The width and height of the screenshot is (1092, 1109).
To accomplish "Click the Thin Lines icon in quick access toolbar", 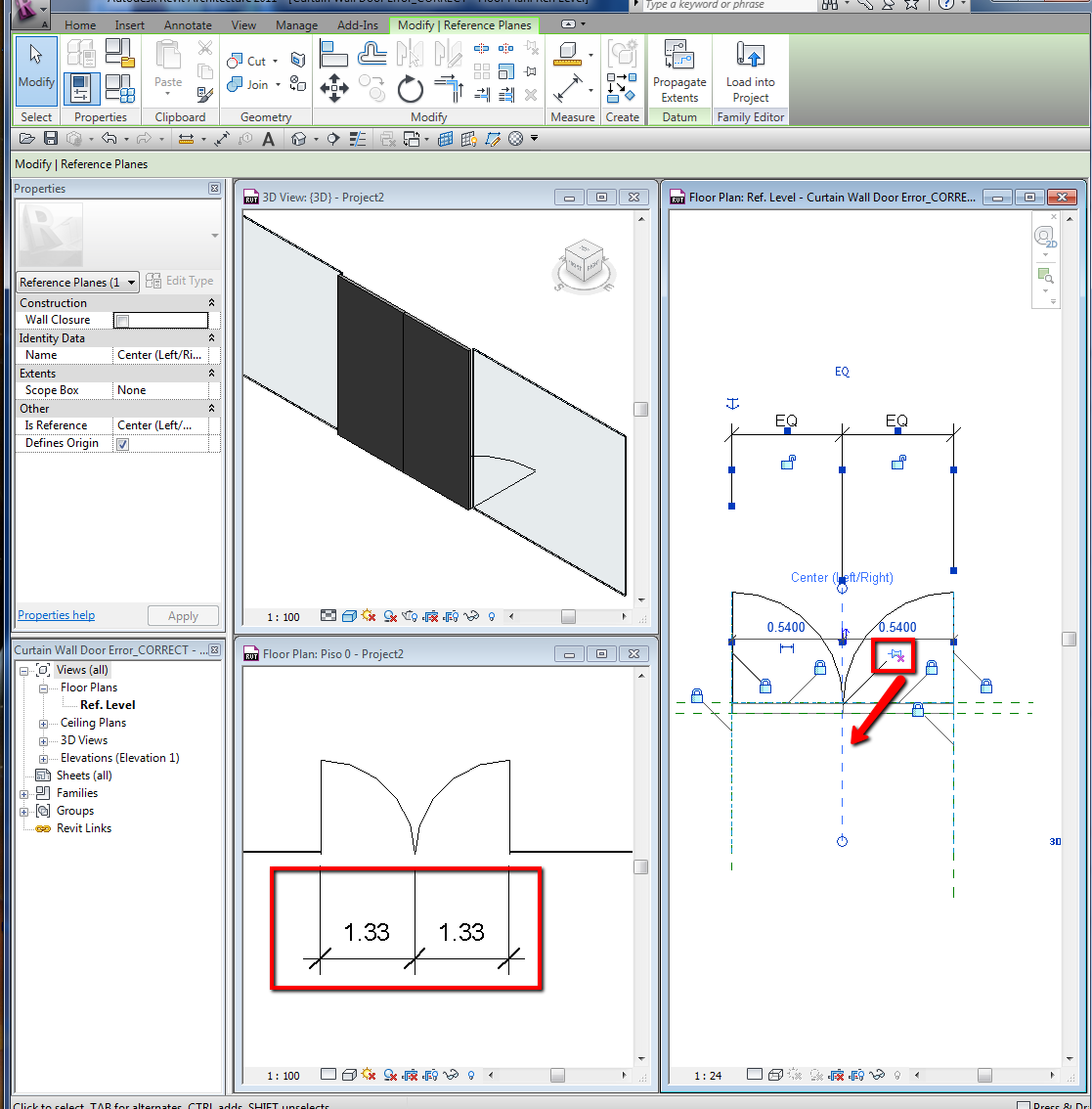I will 358,139.
